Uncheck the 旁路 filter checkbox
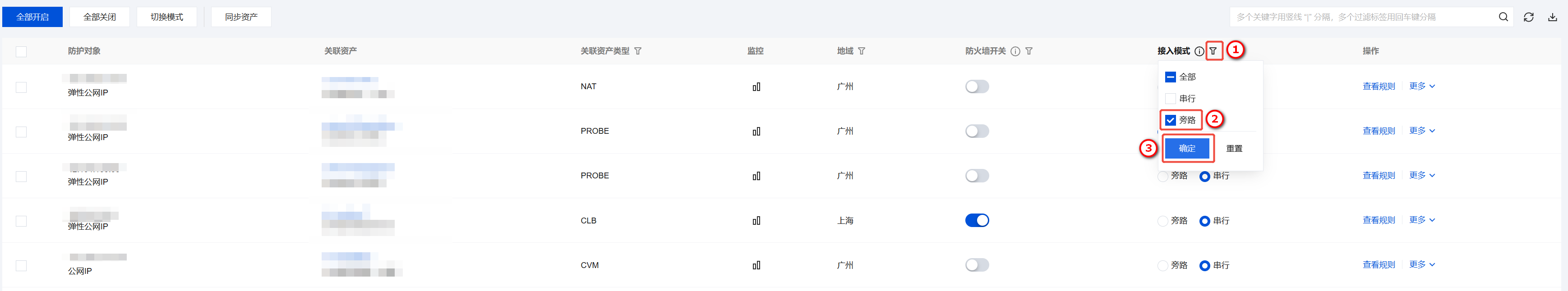 (1170, 120)
